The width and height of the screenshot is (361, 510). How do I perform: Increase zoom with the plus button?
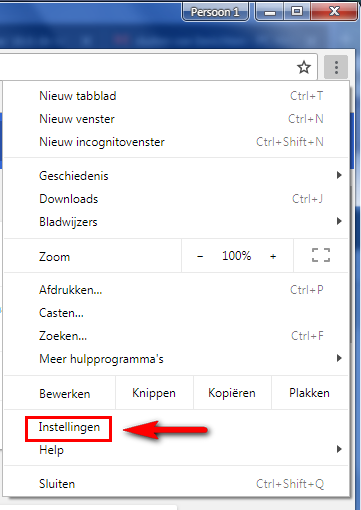tap(273, 256)
